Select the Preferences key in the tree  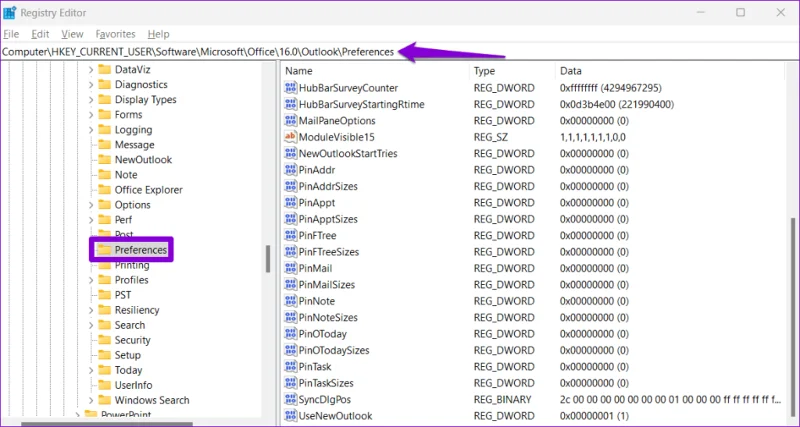point(141,250)
